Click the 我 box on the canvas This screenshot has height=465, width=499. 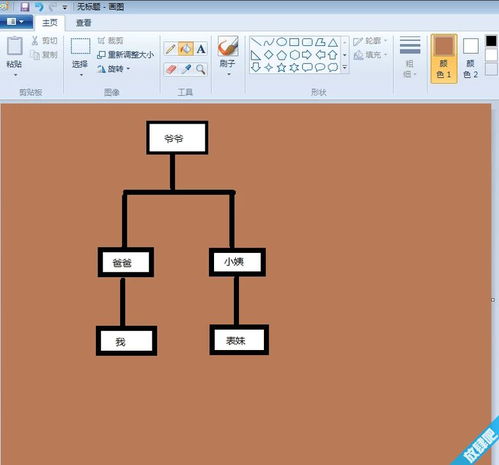click(126, 341)
